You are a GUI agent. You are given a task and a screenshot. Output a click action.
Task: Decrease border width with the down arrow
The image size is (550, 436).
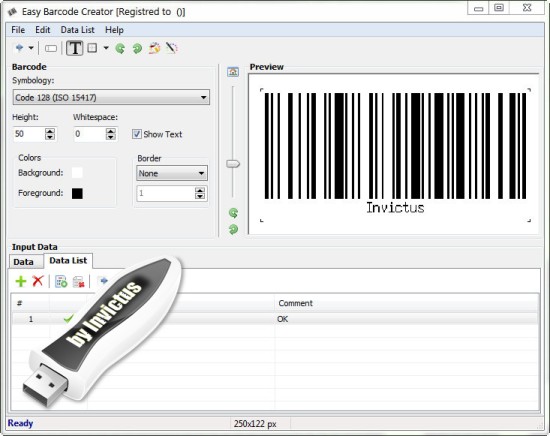pos(200,197)
